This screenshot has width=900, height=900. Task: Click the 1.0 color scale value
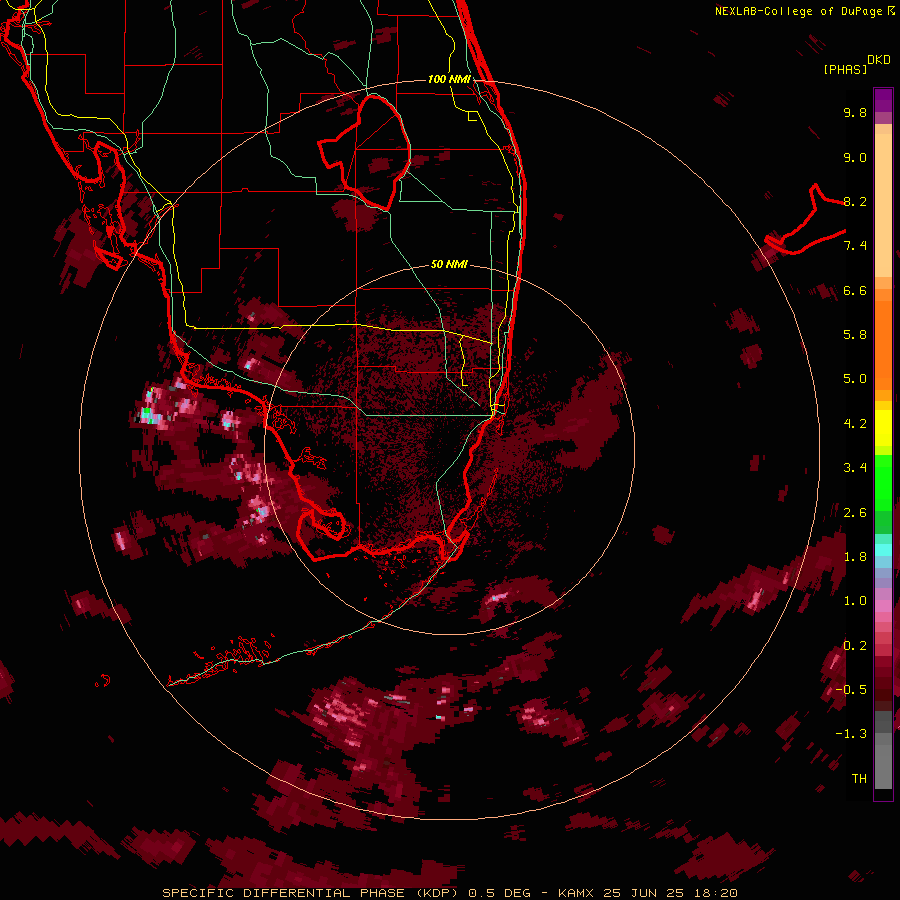point(855,601)
